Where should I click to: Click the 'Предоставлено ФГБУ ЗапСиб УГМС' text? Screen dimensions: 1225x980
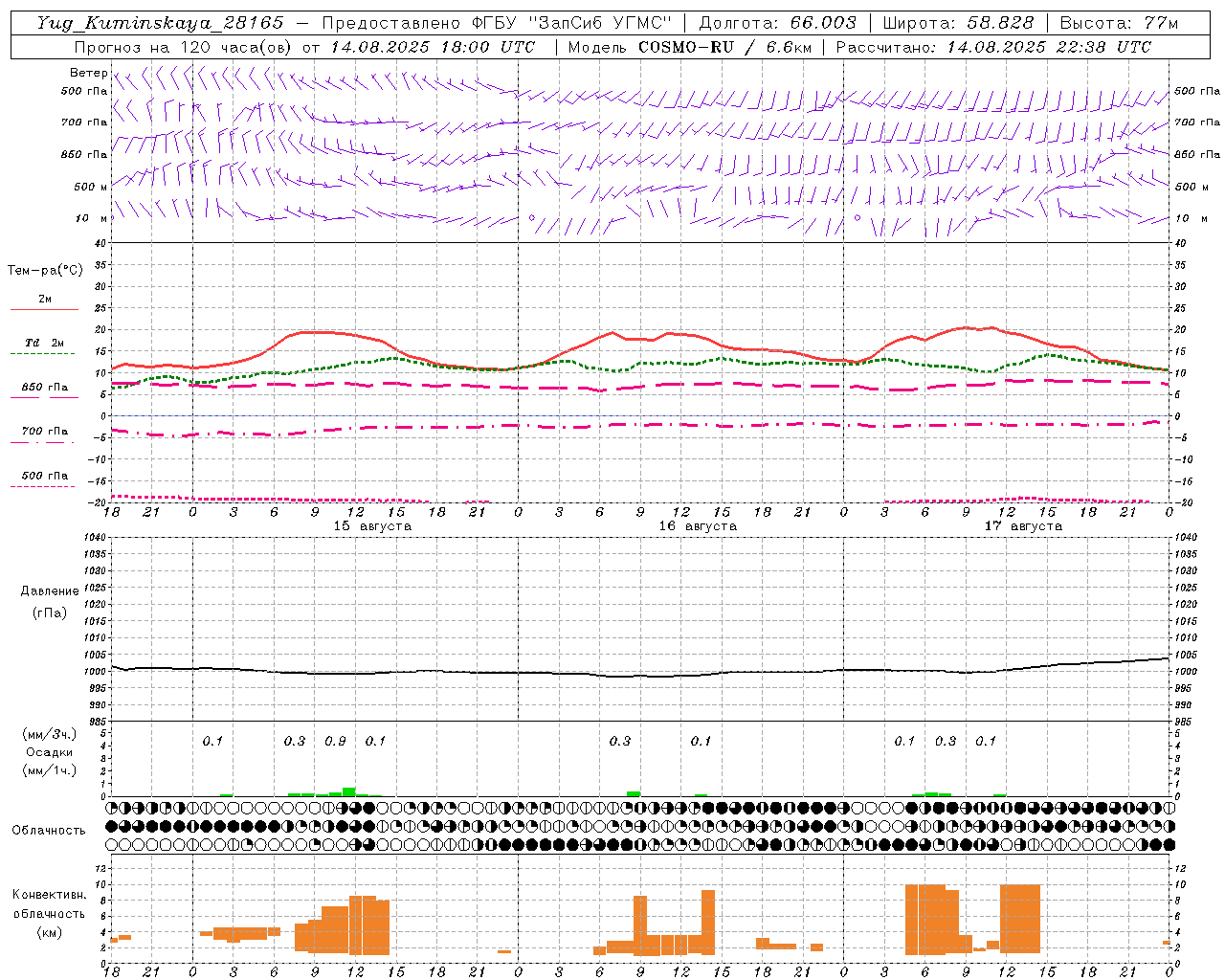[497, 23]
